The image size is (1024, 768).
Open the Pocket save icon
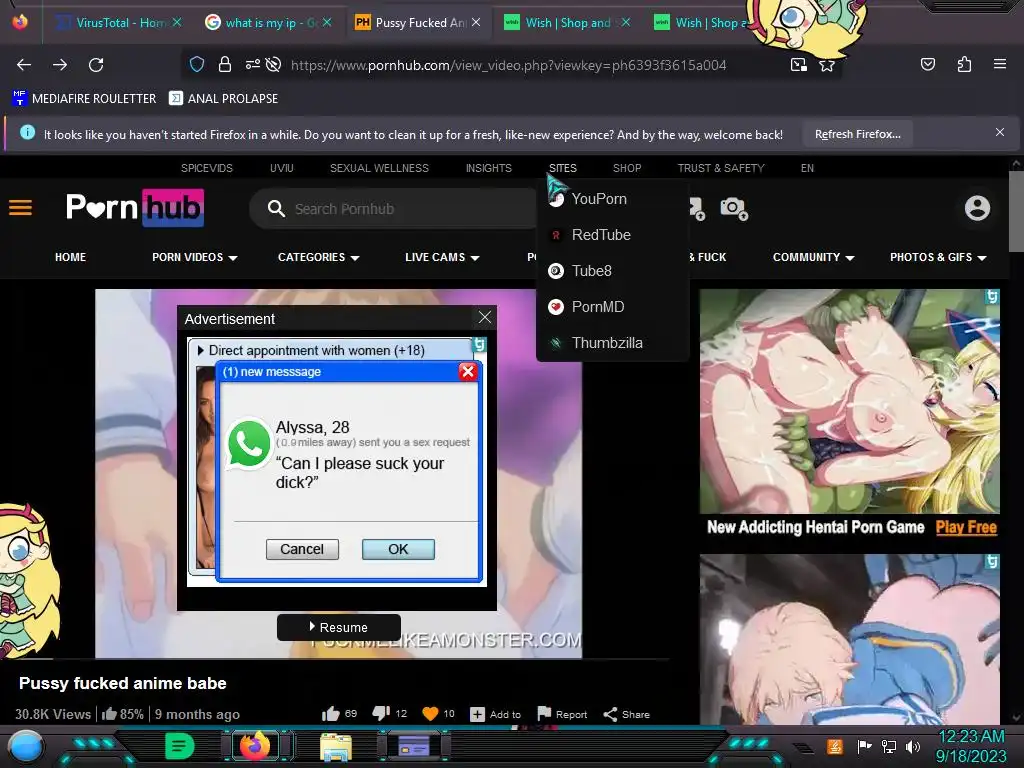(x=928, y=64)
